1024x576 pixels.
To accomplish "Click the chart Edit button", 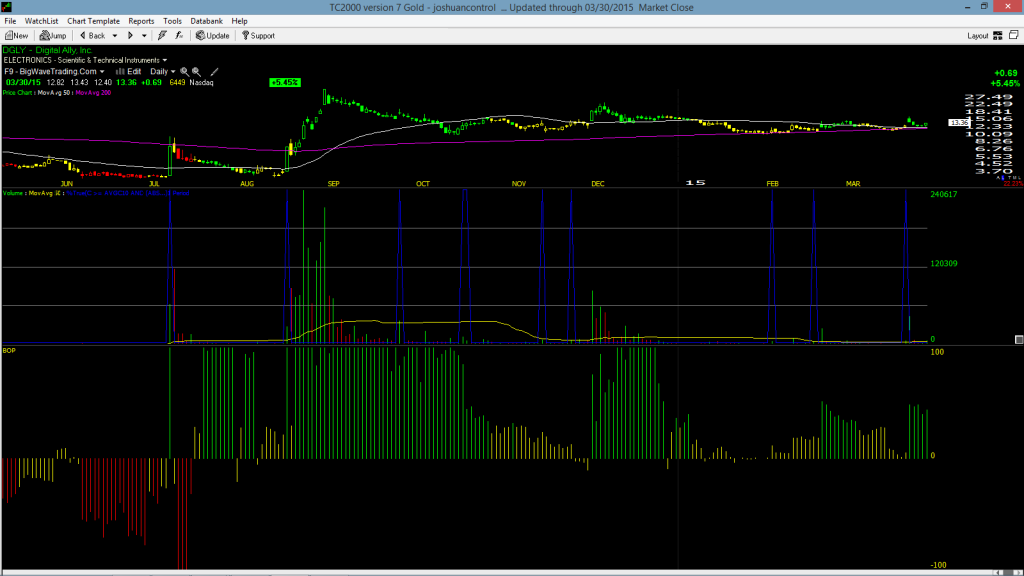I will pyautogui.click(x=129, y=72).
